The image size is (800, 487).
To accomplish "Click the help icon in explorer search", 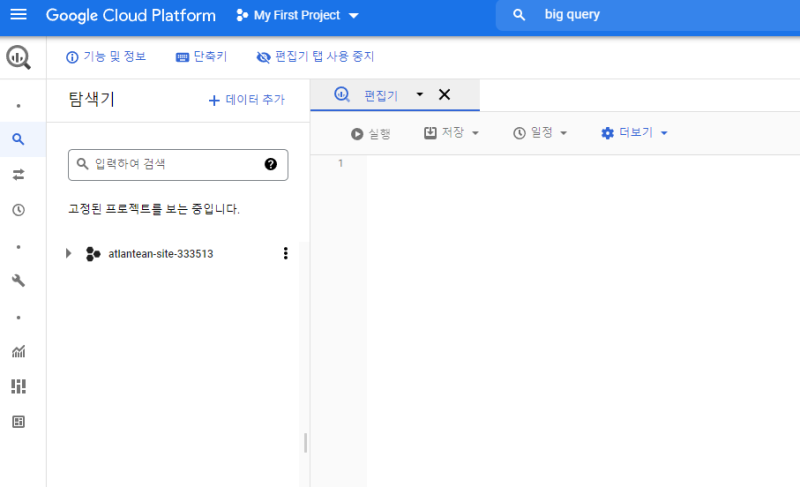I will coord(270,164).
